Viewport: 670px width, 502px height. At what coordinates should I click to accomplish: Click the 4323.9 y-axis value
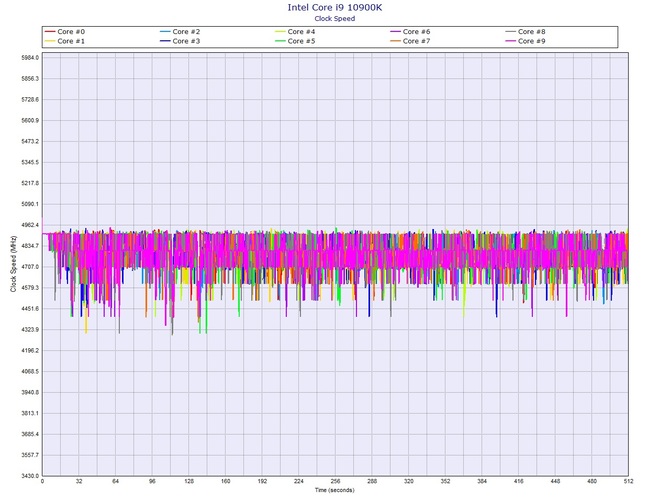tap(30, 330)
